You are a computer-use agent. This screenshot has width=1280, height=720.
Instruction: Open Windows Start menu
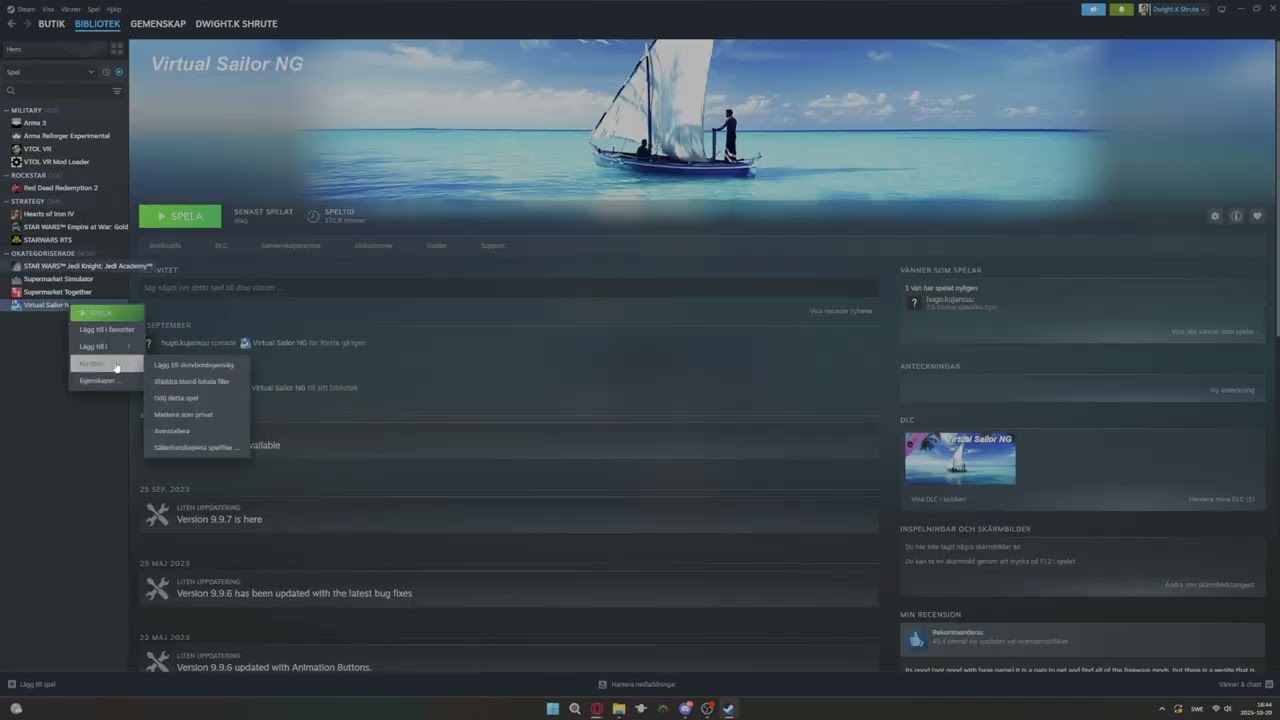tap(553, 709)
